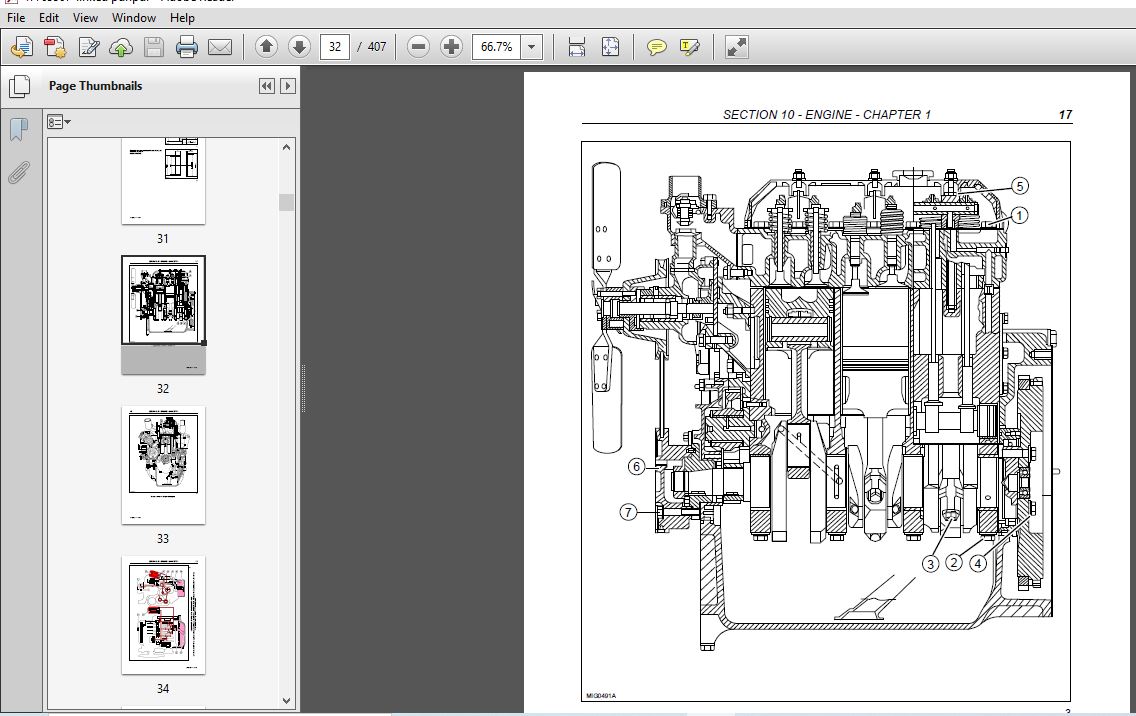Send file via envelope email icon
This screenshot has width=1136, height=716.
click(x=220, y=47)
